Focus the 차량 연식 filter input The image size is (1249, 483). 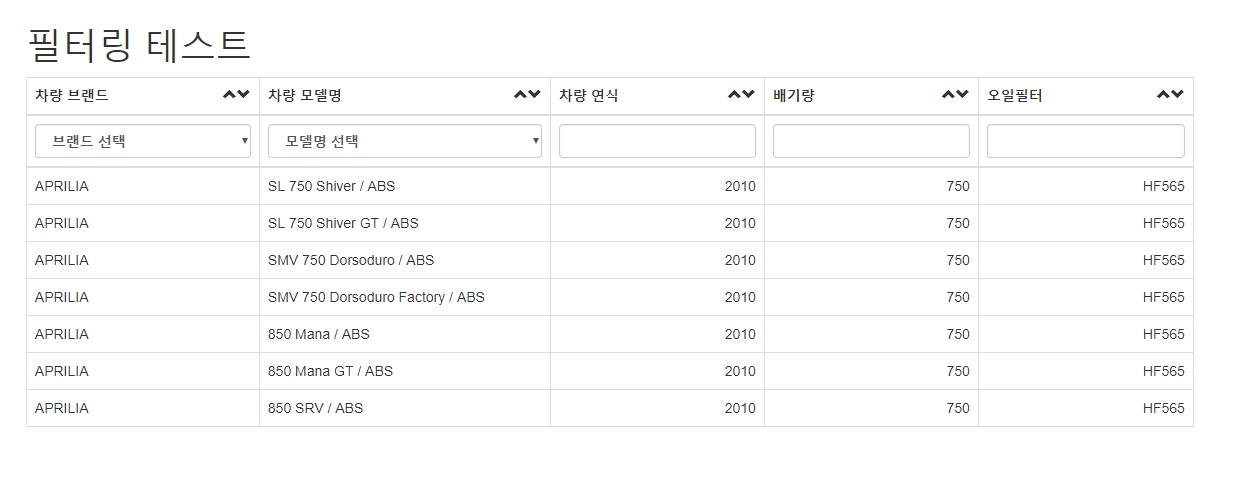point(657,141)
